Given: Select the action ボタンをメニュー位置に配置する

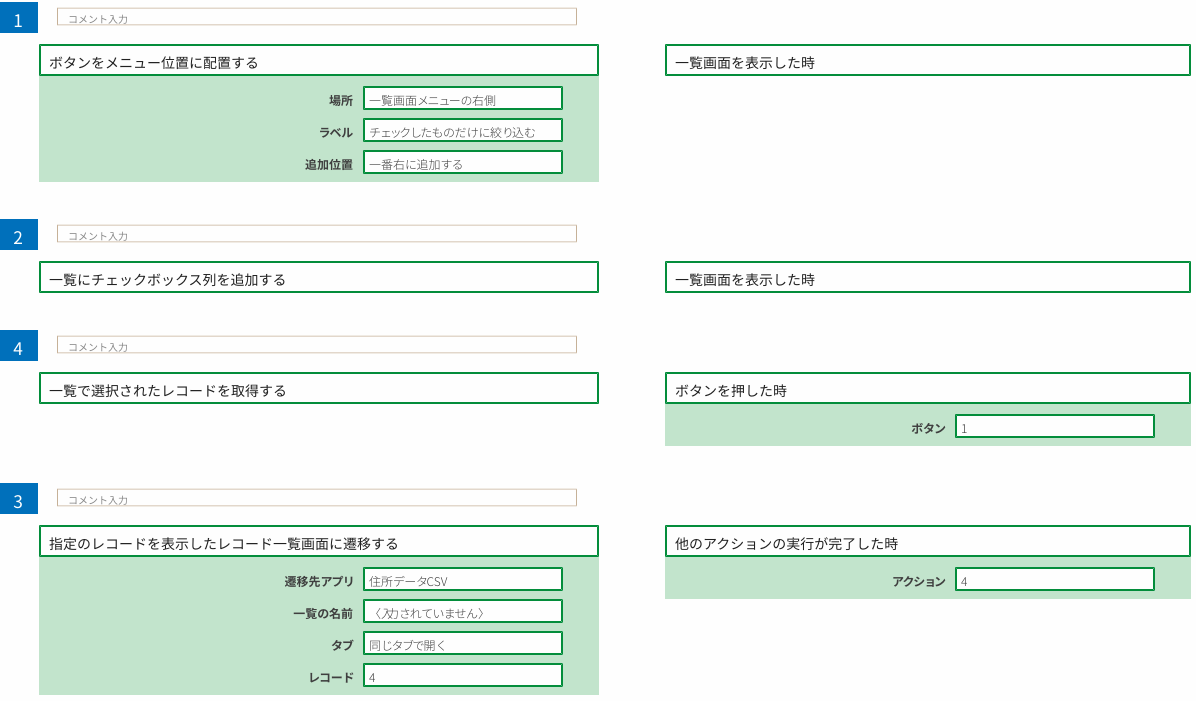Looking at the screenshot, I should tap(319, 60).
